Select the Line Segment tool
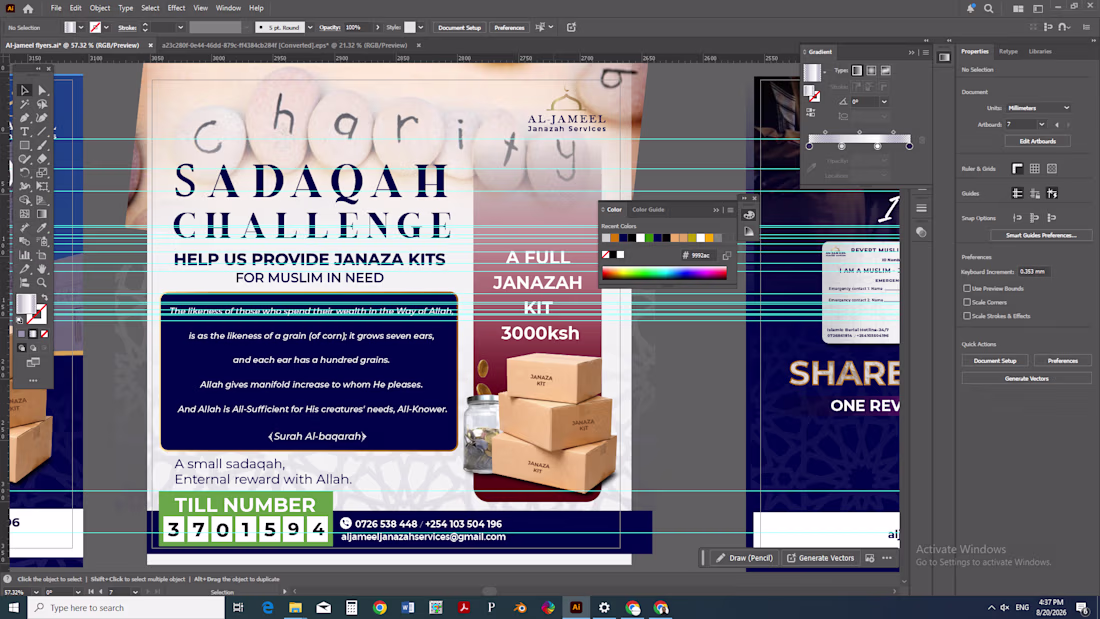This screenshot has width=1100, height=619. click(x=42, y=132)
